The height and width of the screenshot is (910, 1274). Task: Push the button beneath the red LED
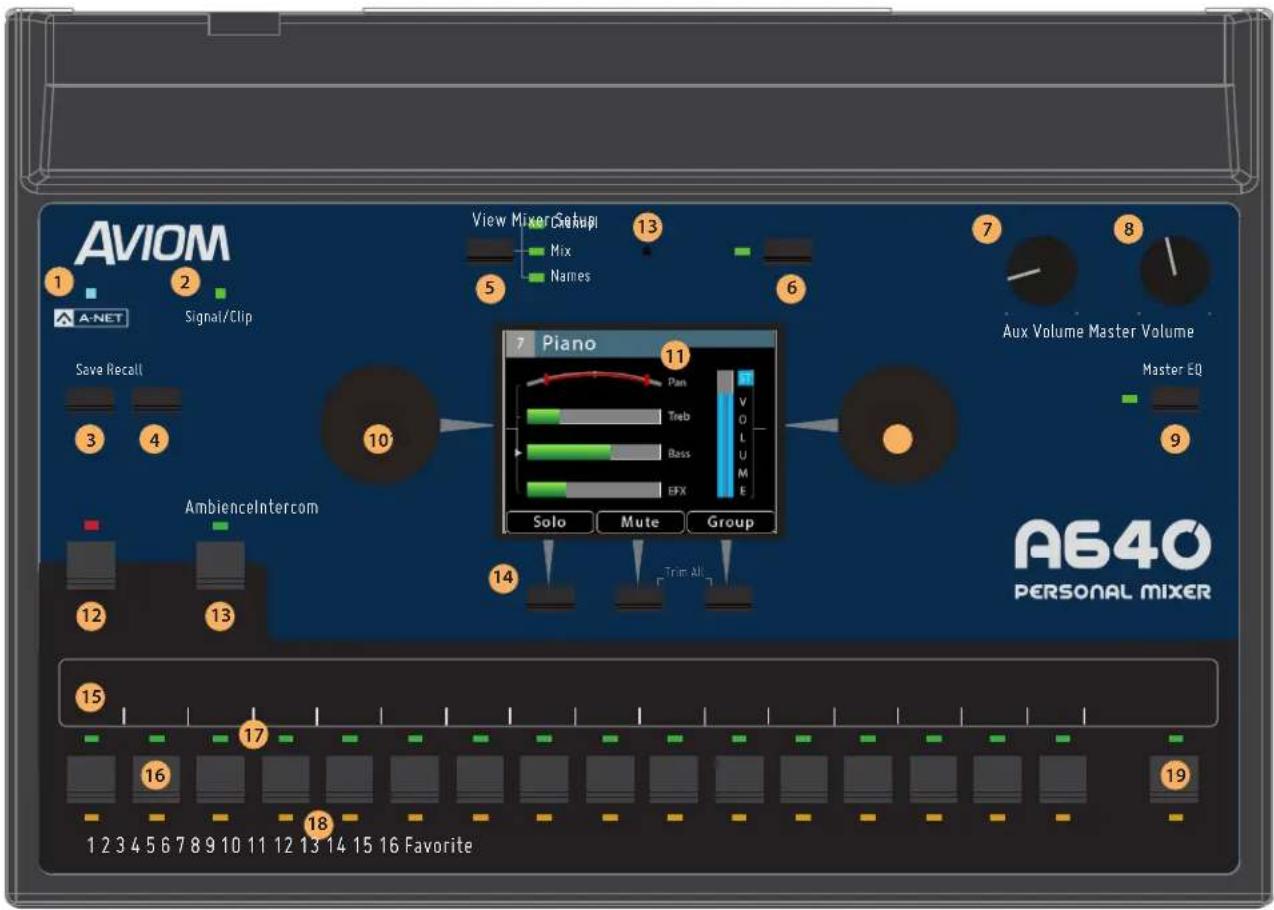(x=91, y=566)
